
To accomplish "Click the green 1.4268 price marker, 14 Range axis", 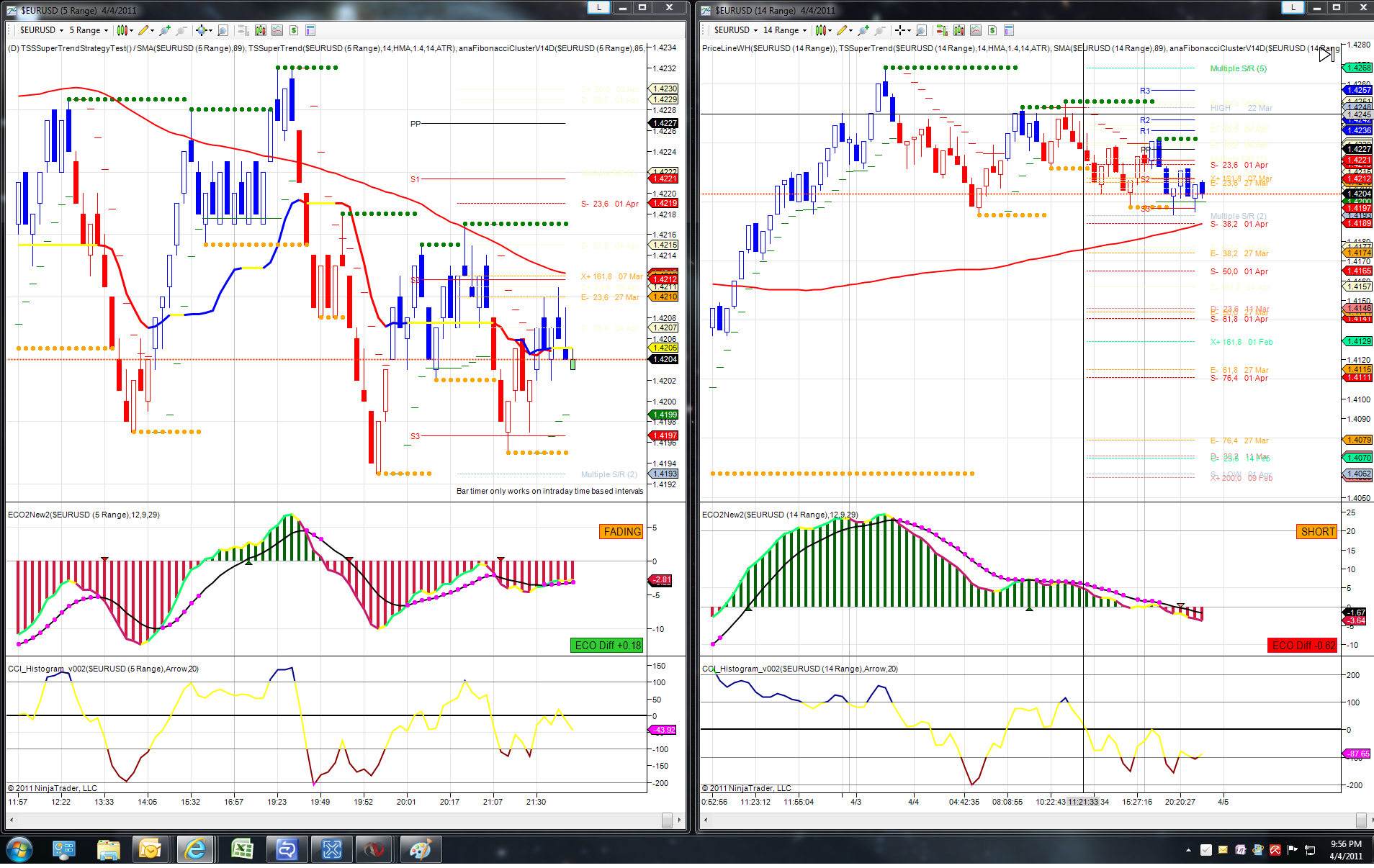I will [x=1358, y=68].
